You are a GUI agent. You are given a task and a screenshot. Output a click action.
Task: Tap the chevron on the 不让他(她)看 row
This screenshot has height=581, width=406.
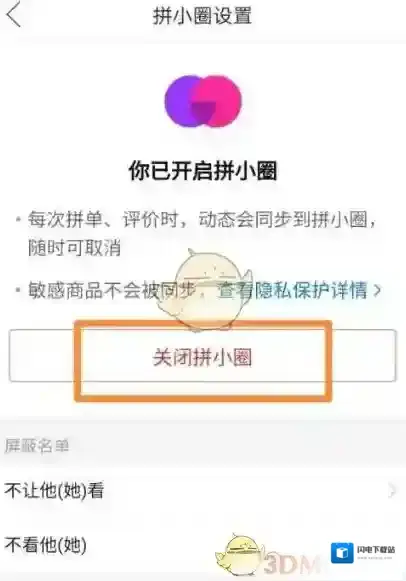[x=392, y=490]
